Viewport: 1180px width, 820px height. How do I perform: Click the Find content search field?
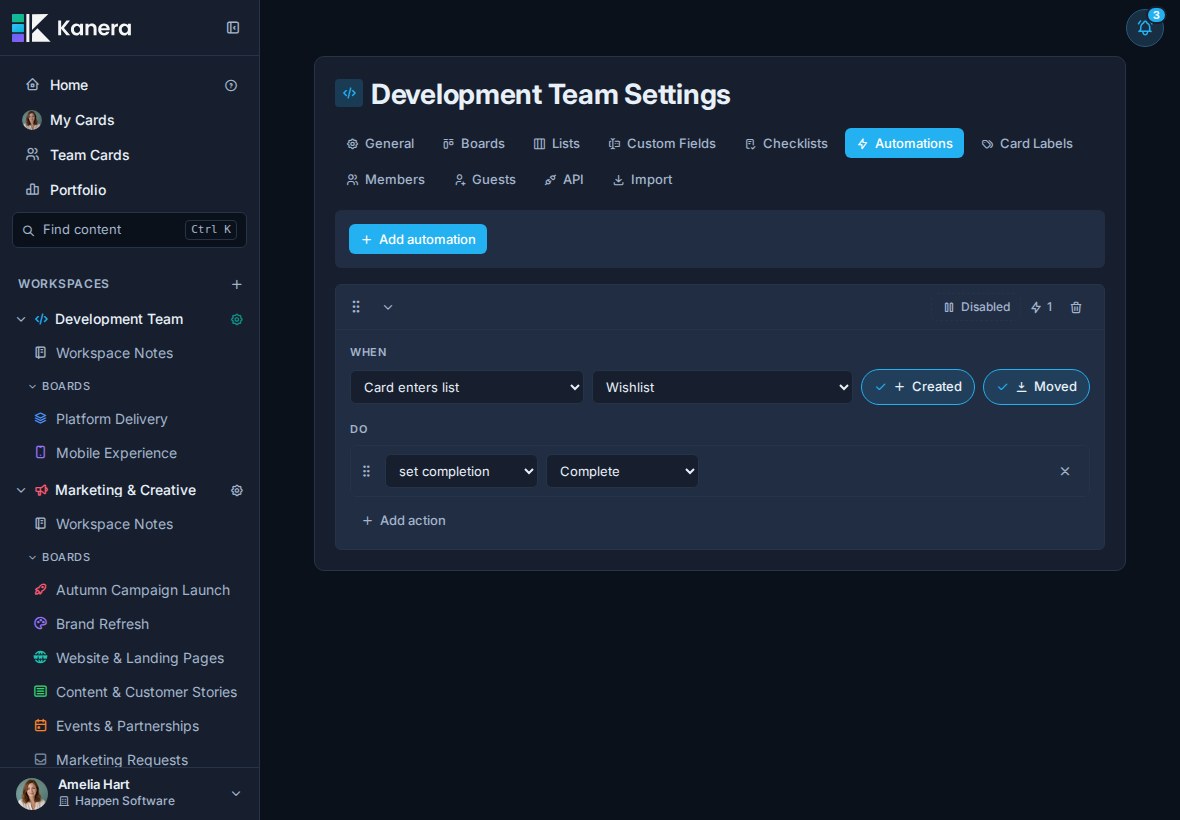point(129,230)
